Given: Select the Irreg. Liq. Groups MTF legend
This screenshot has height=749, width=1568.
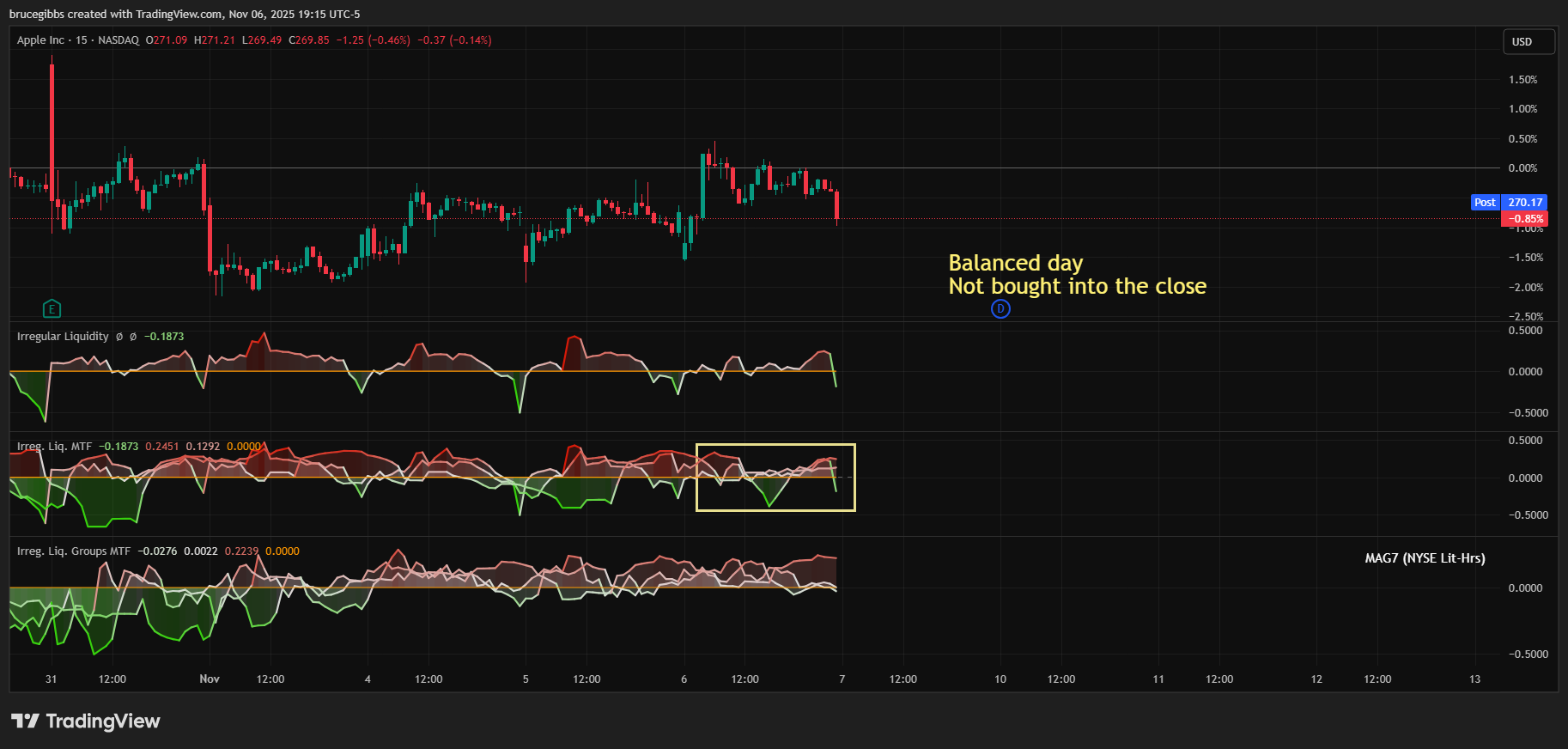Looking at the screenshot, I should 74,551.
